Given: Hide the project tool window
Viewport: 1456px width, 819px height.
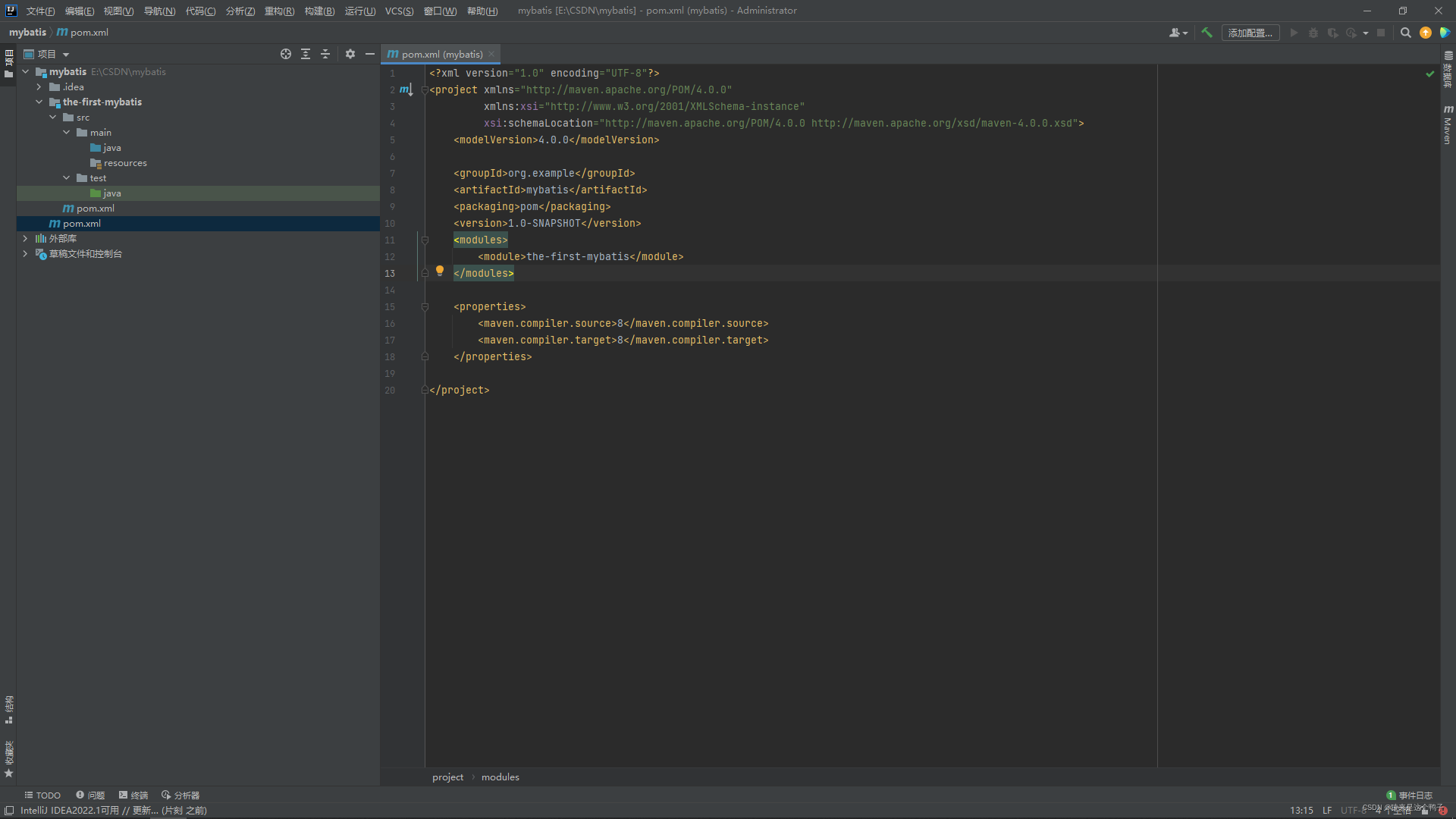Looking at the screenshot, I should 370,54.
